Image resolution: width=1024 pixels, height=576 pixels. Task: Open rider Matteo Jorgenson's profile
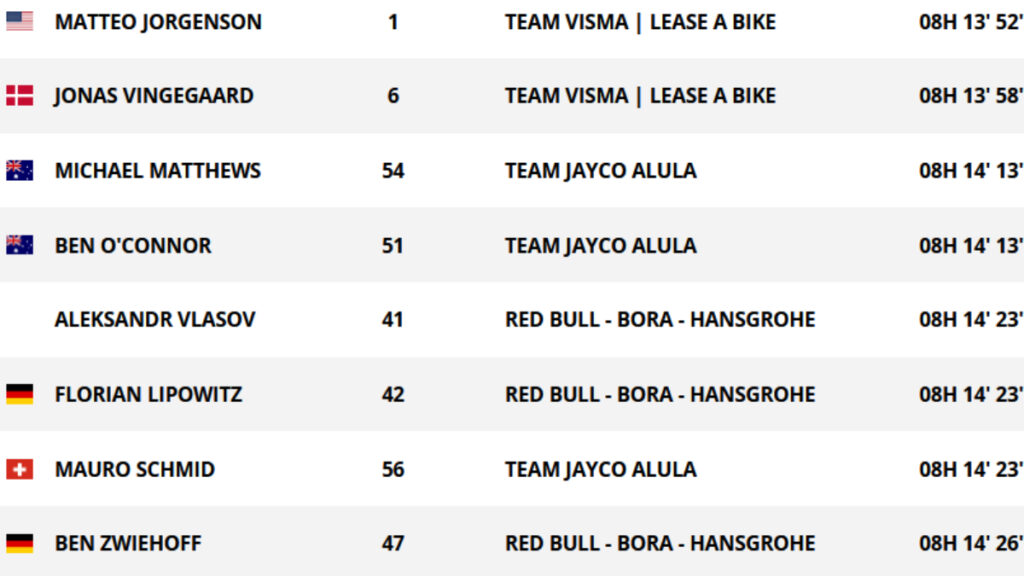click(x=158, y=22)
